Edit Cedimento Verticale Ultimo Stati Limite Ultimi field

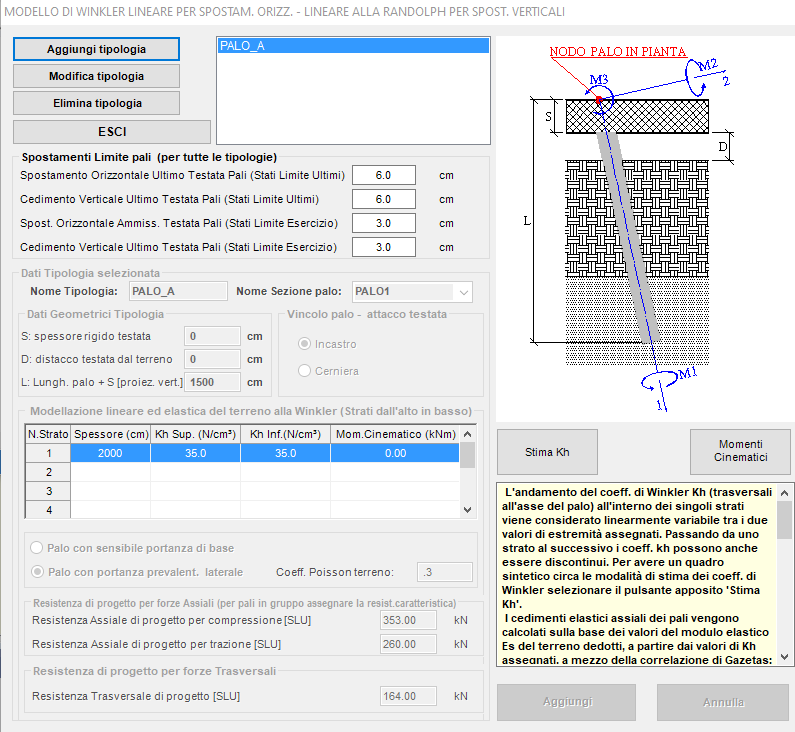click(x=384, y=199)
